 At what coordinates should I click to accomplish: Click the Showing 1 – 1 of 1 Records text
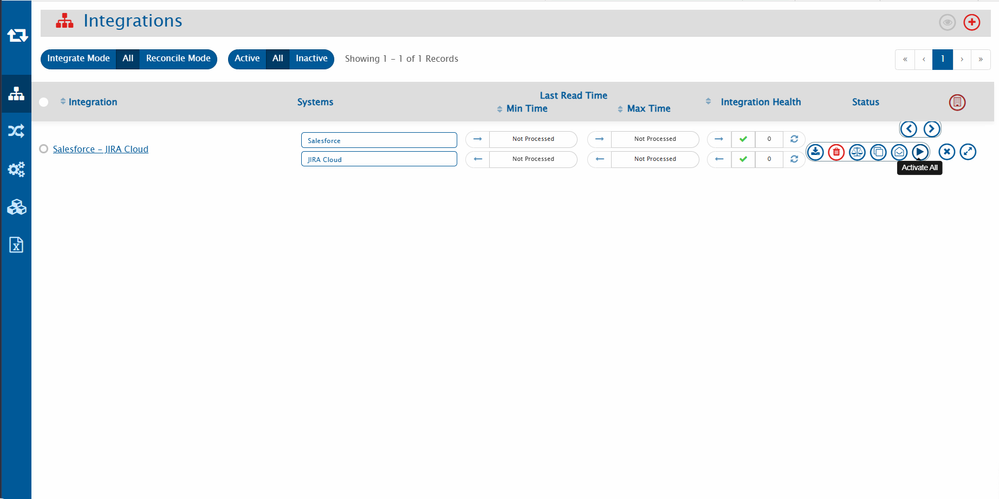pos(401,59)
